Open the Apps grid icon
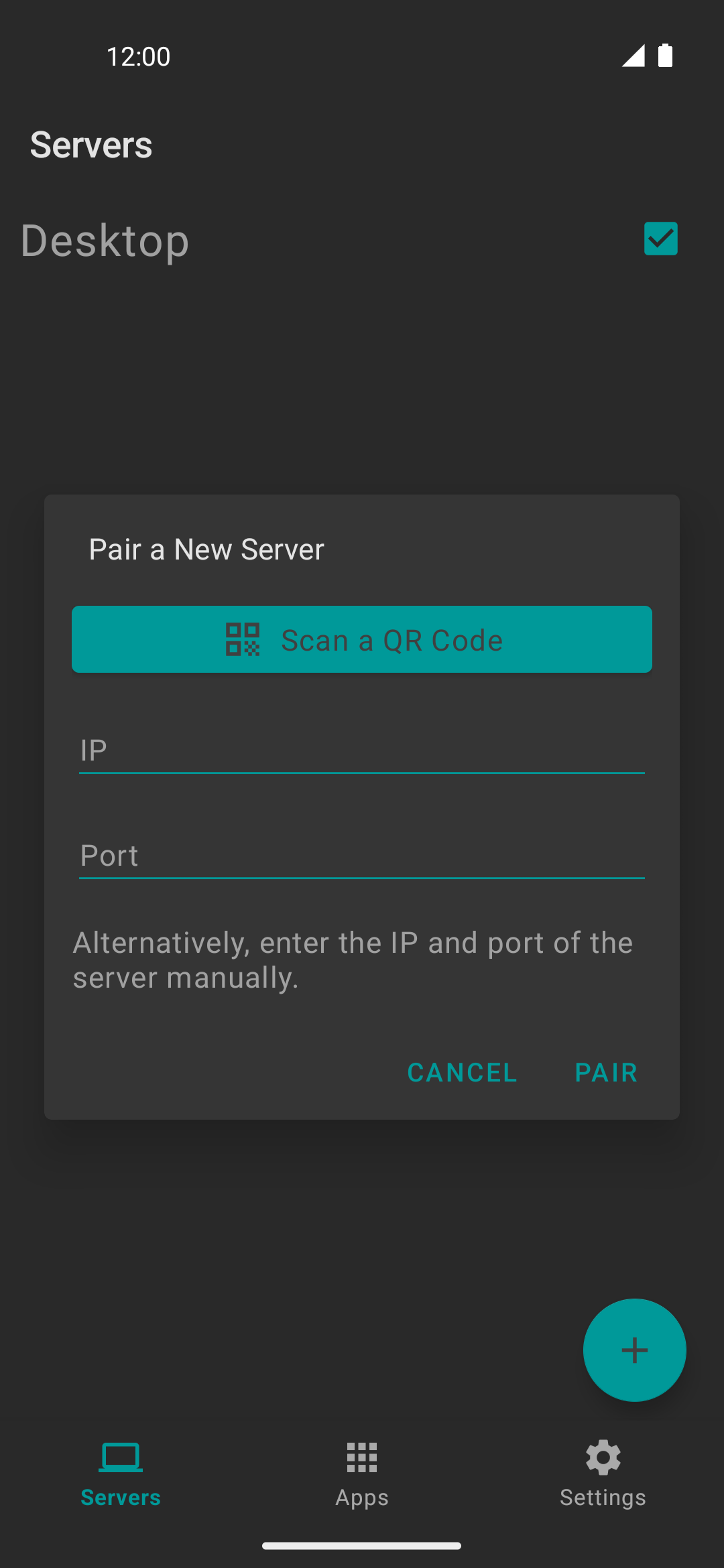The height and width of the screenshot is (1568, 724). pos(362,1457)
